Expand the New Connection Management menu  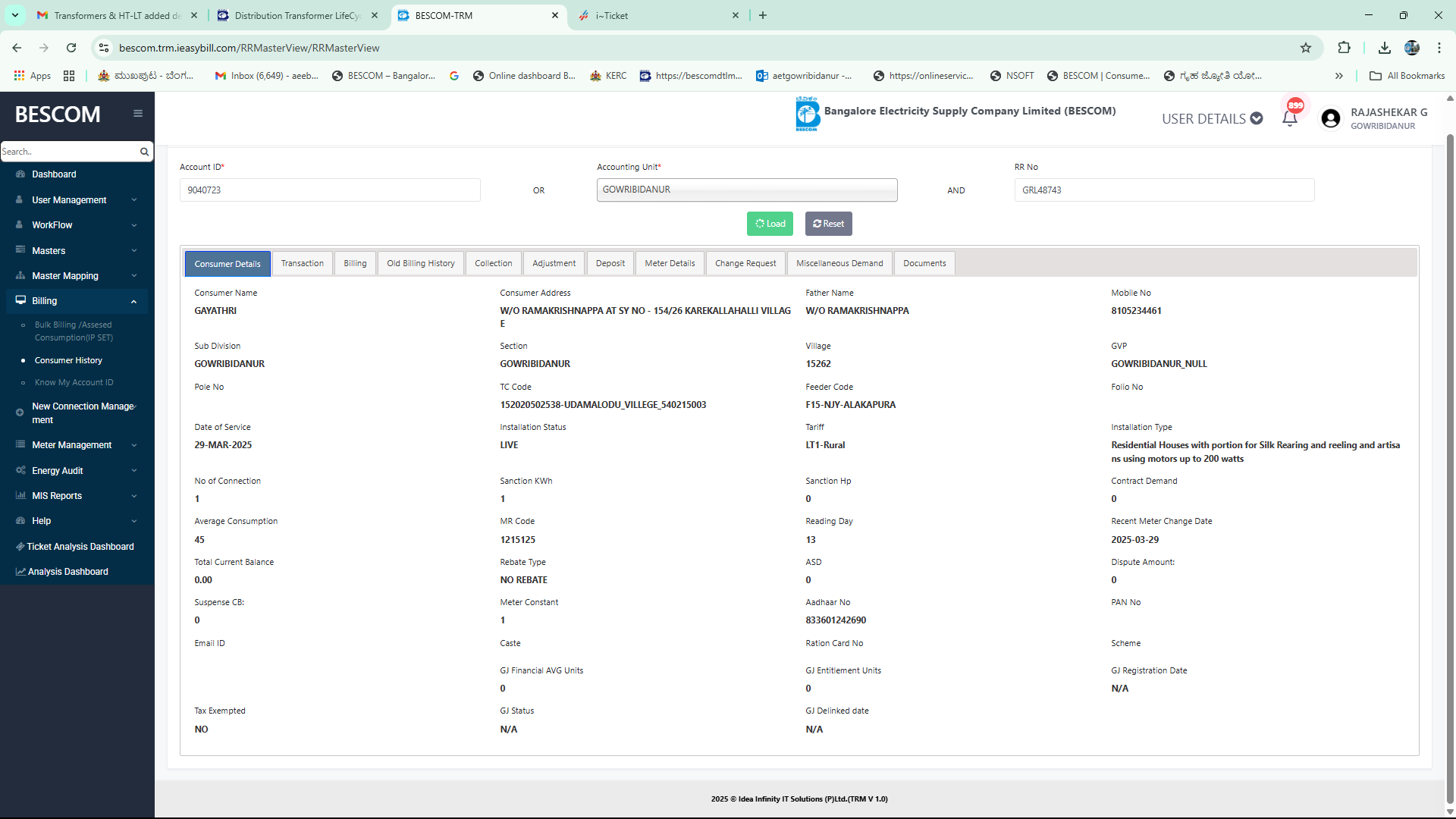(x=76, y=413)
